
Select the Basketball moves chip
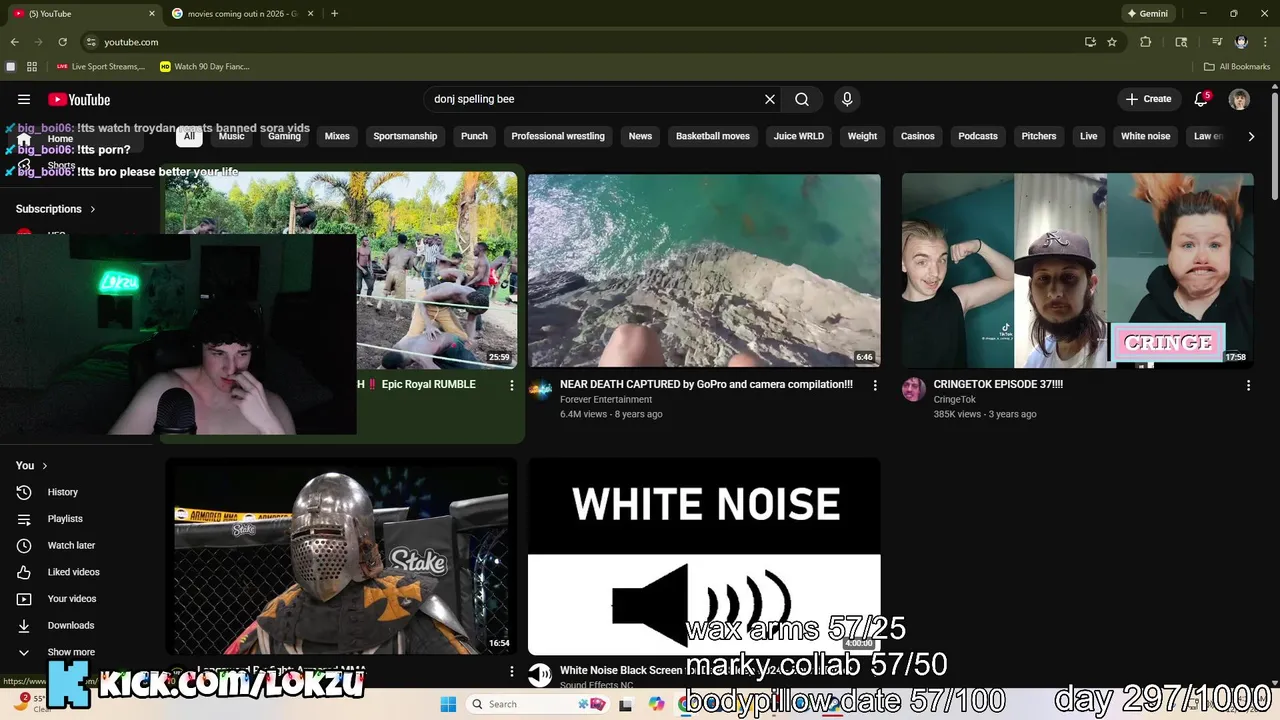(x=713, y=136)
